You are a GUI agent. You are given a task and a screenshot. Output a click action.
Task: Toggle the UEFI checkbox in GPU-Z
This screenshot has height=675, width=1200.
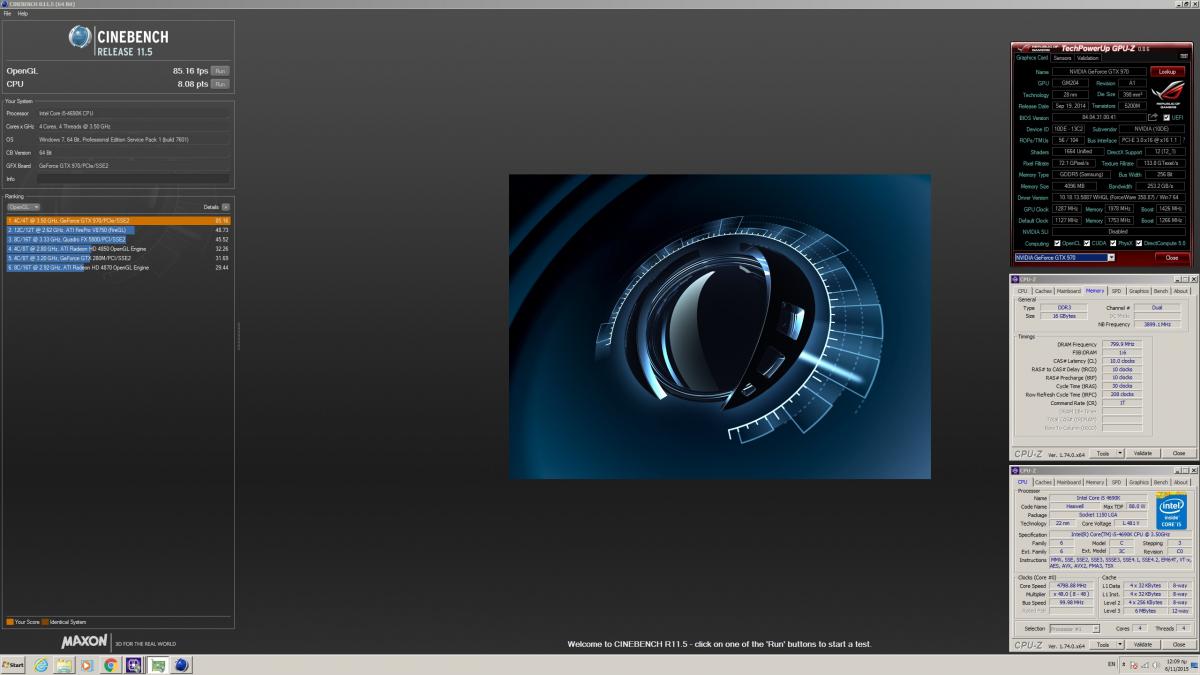(x=1166, y=118)
